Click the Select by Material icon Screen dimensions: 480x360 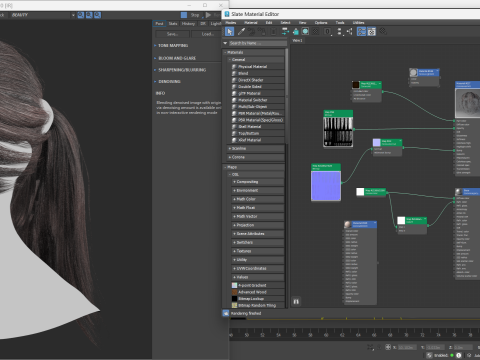pos(383,32)
